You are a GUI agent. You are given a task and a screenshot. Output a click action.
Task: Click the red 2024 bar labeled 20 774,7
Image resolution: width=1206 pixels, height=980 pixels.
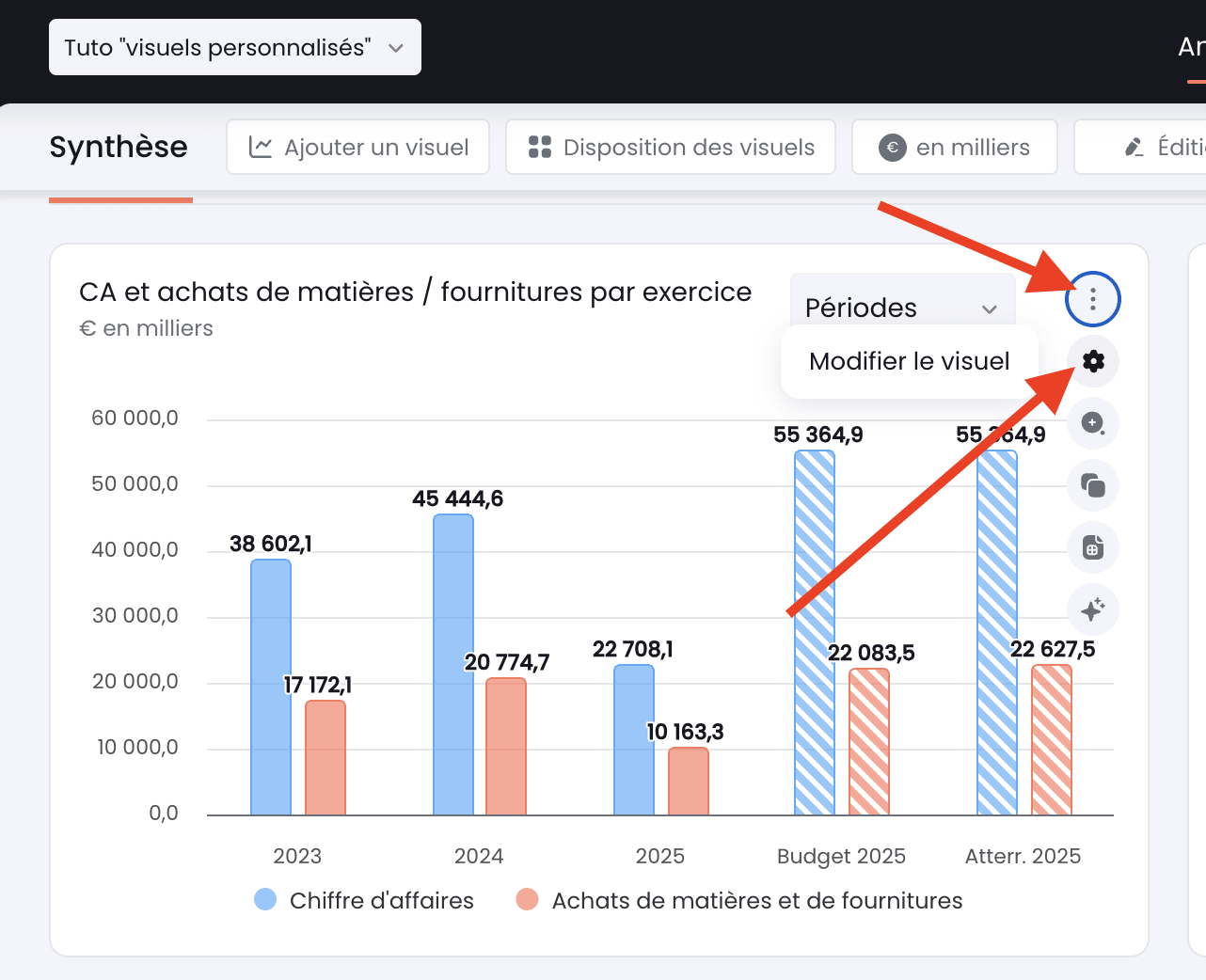point(506,747)
